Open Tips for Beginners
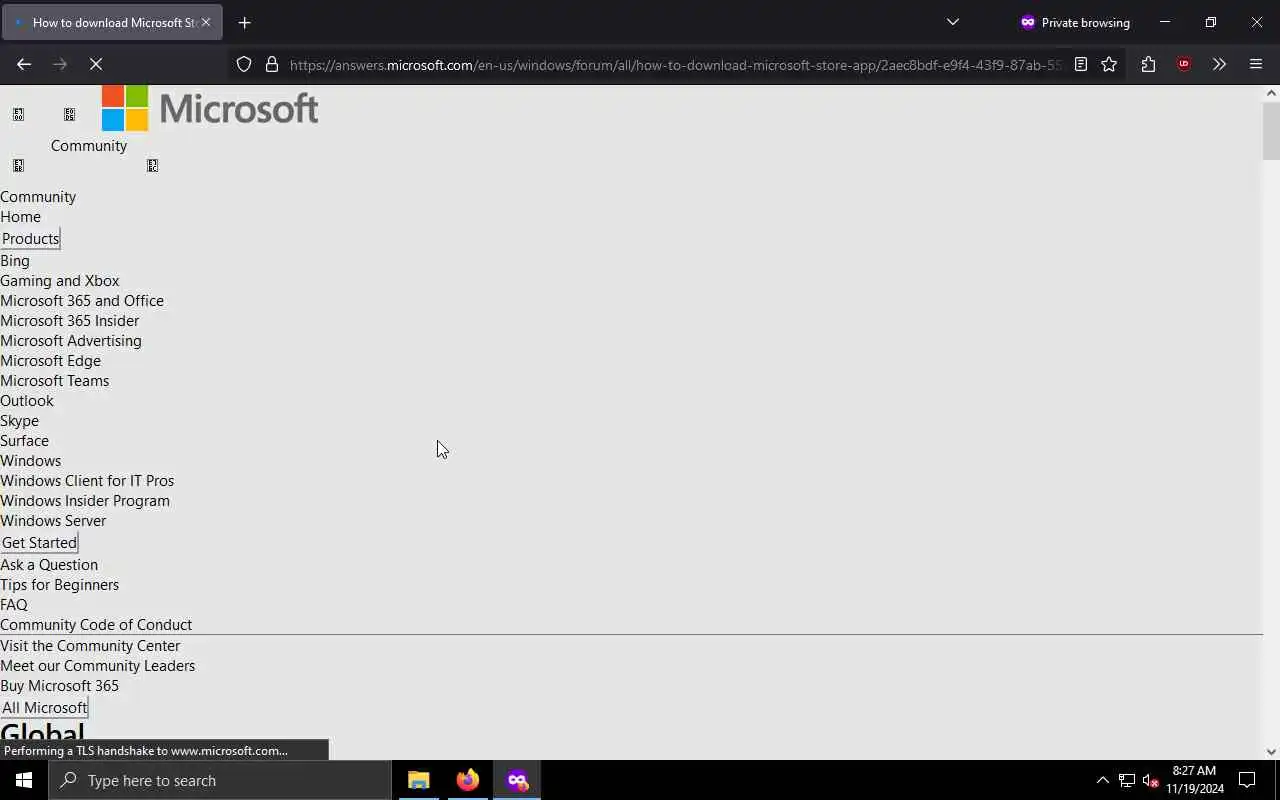The height and width of the screenshot is (800, 1280). point(60,585)
